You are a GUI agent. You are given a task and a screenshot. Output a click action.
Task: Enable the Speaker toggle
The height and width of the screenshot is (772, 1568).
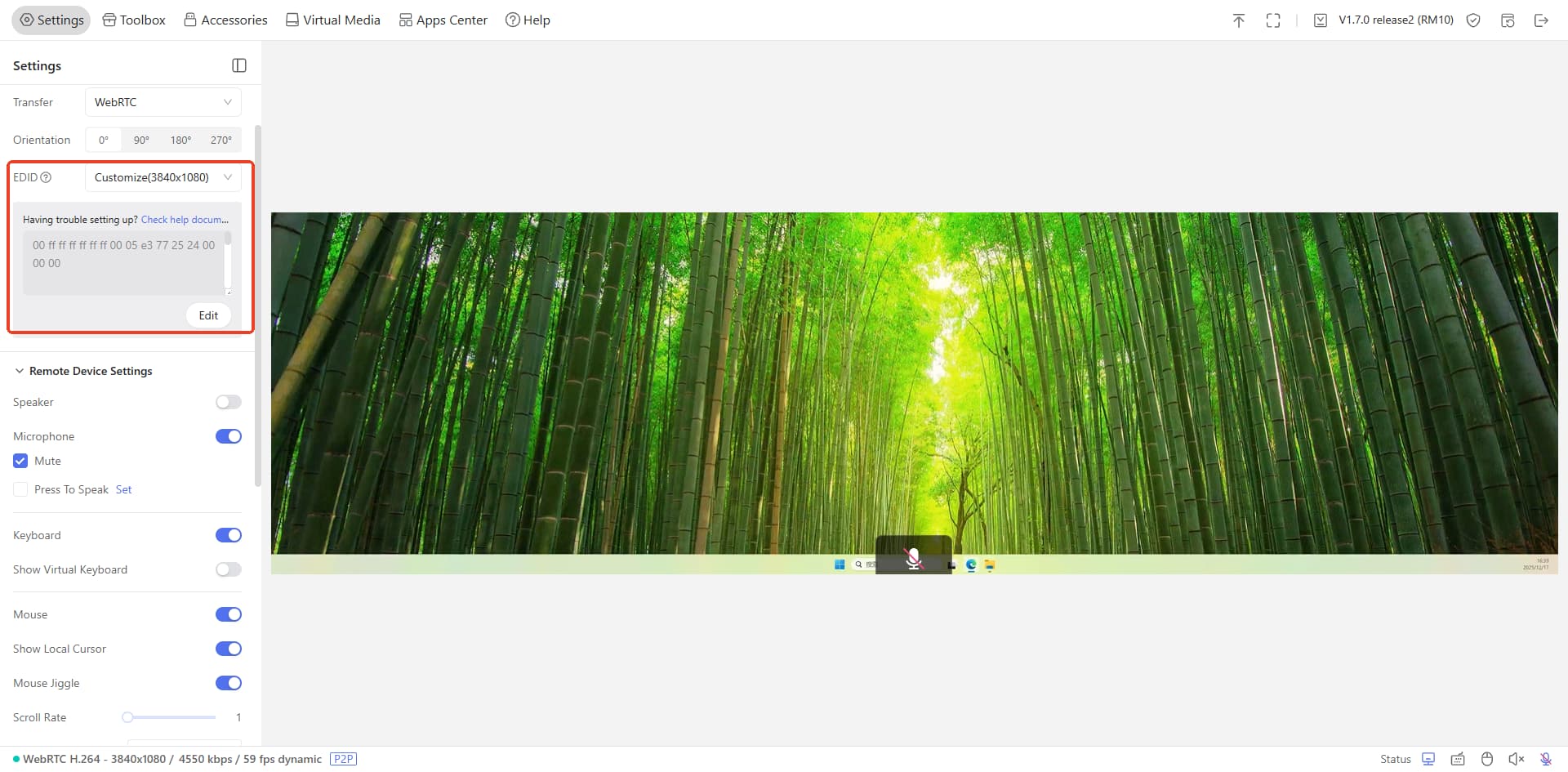pyautogui.click(x=229, y=402)
